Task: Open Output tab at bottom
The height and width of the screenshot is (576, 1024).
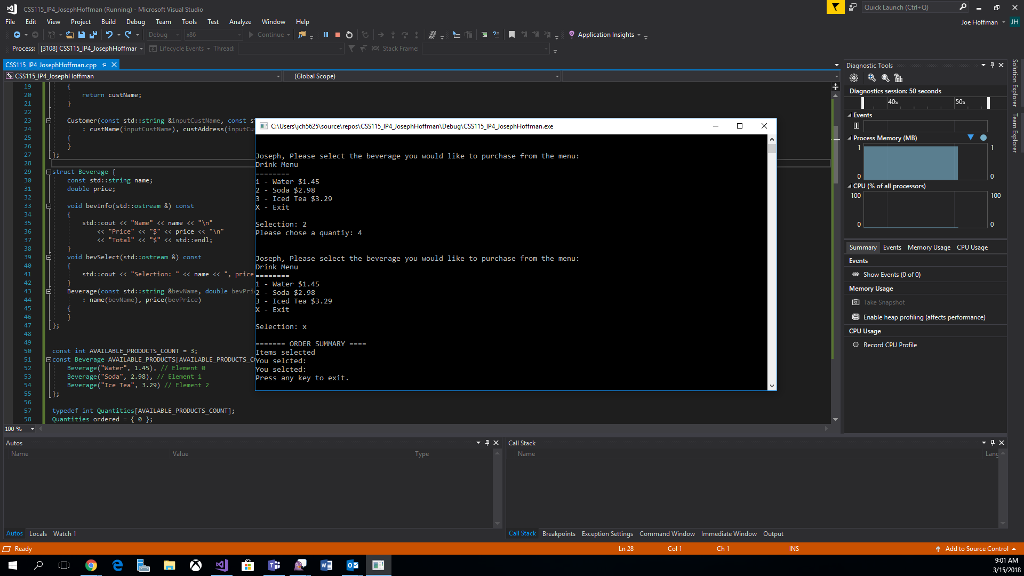Action: point(773,534)
